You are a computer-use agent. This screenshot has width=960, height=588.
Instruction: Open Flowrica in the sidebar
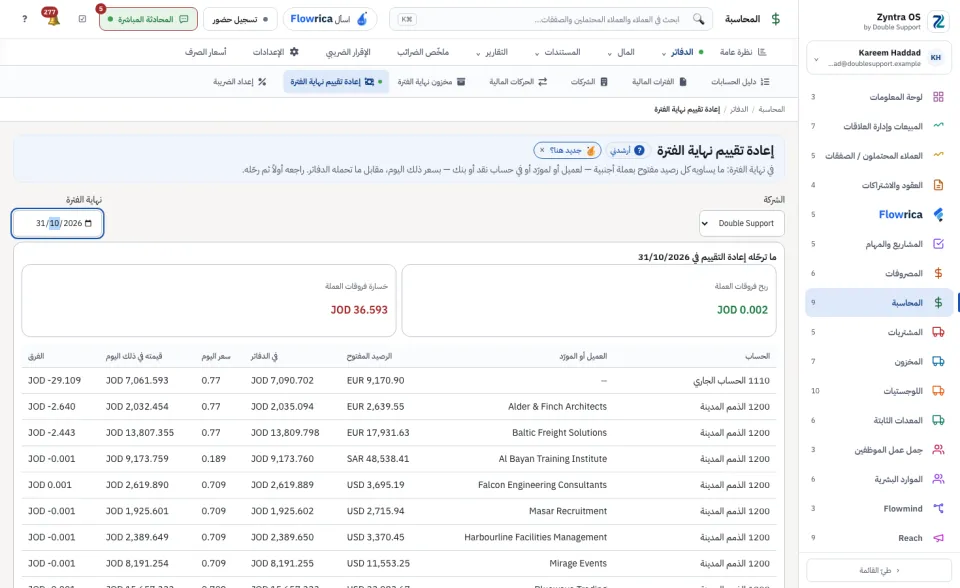[879, 214]
